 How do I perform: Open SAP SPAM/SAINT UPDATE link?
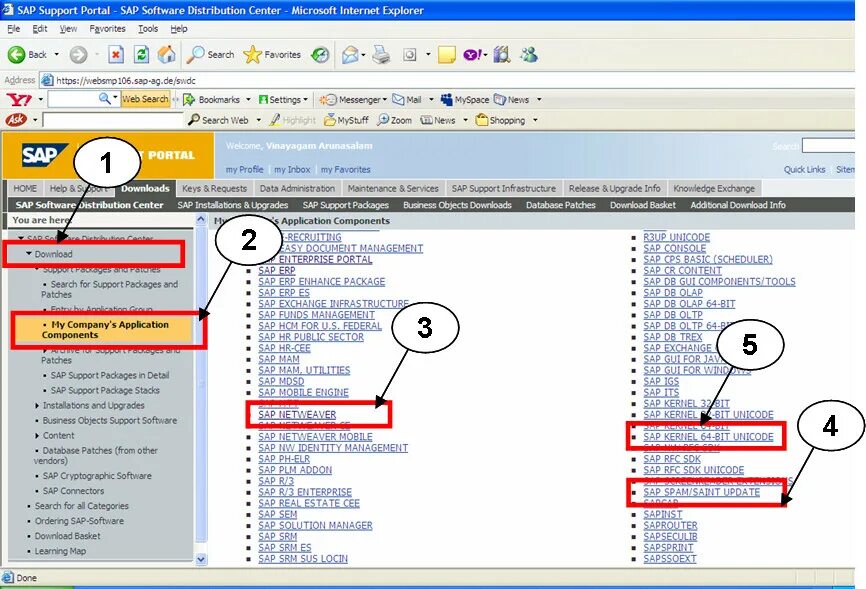[x=701, y=492]
